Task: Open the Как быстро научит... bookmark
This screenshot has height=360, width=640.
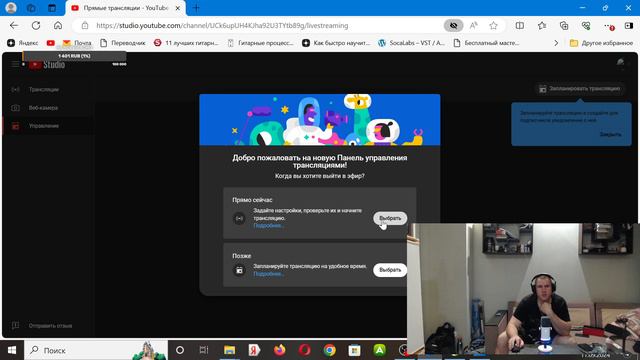Action: (336, 43)
